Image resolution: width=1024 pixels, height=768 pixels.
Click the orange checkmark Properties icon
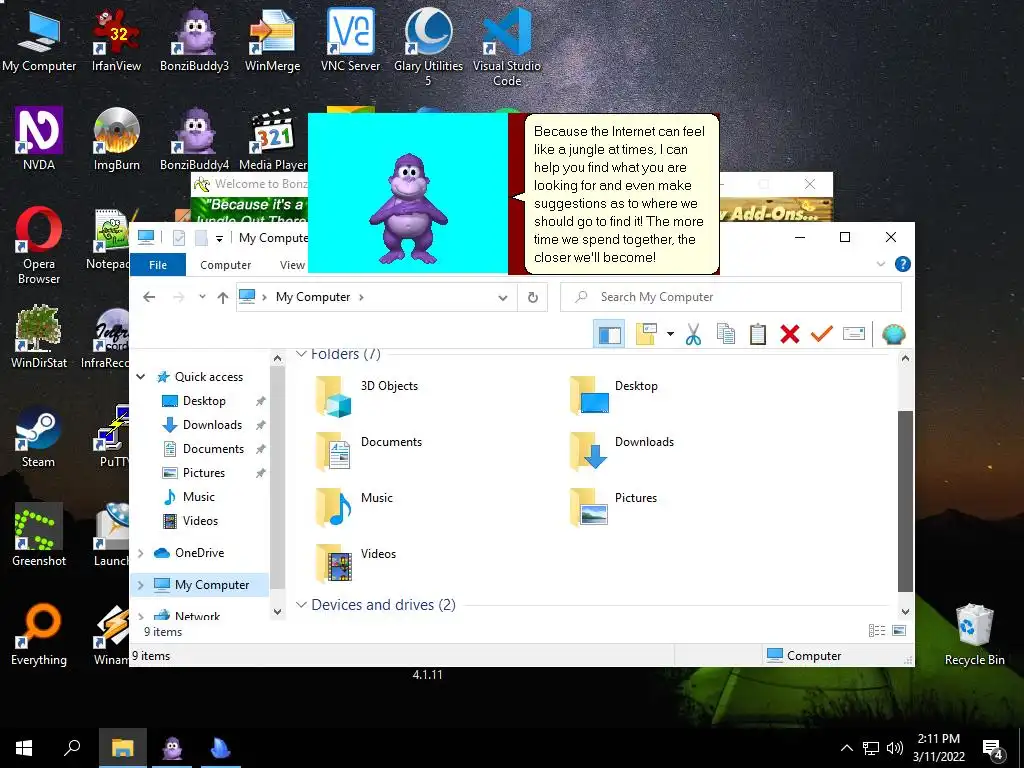coord(822,334)
